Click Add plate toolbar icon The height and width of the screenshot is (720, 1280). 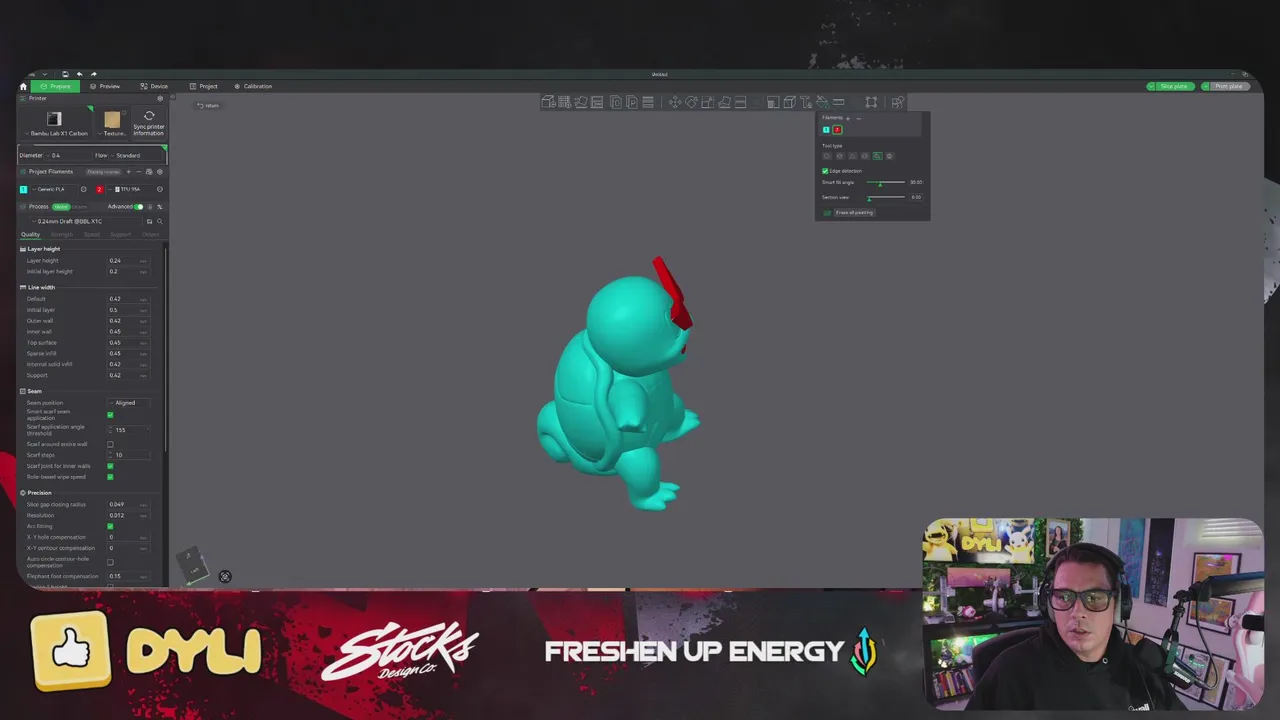564,102
